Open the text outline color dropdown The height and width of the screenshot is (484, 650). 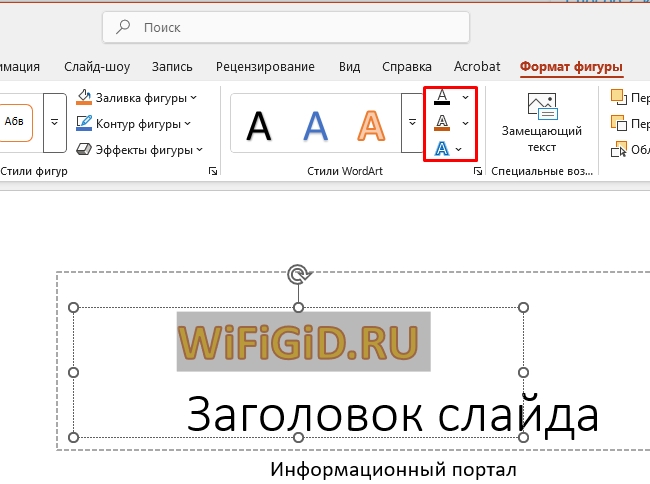coord(466,123)
